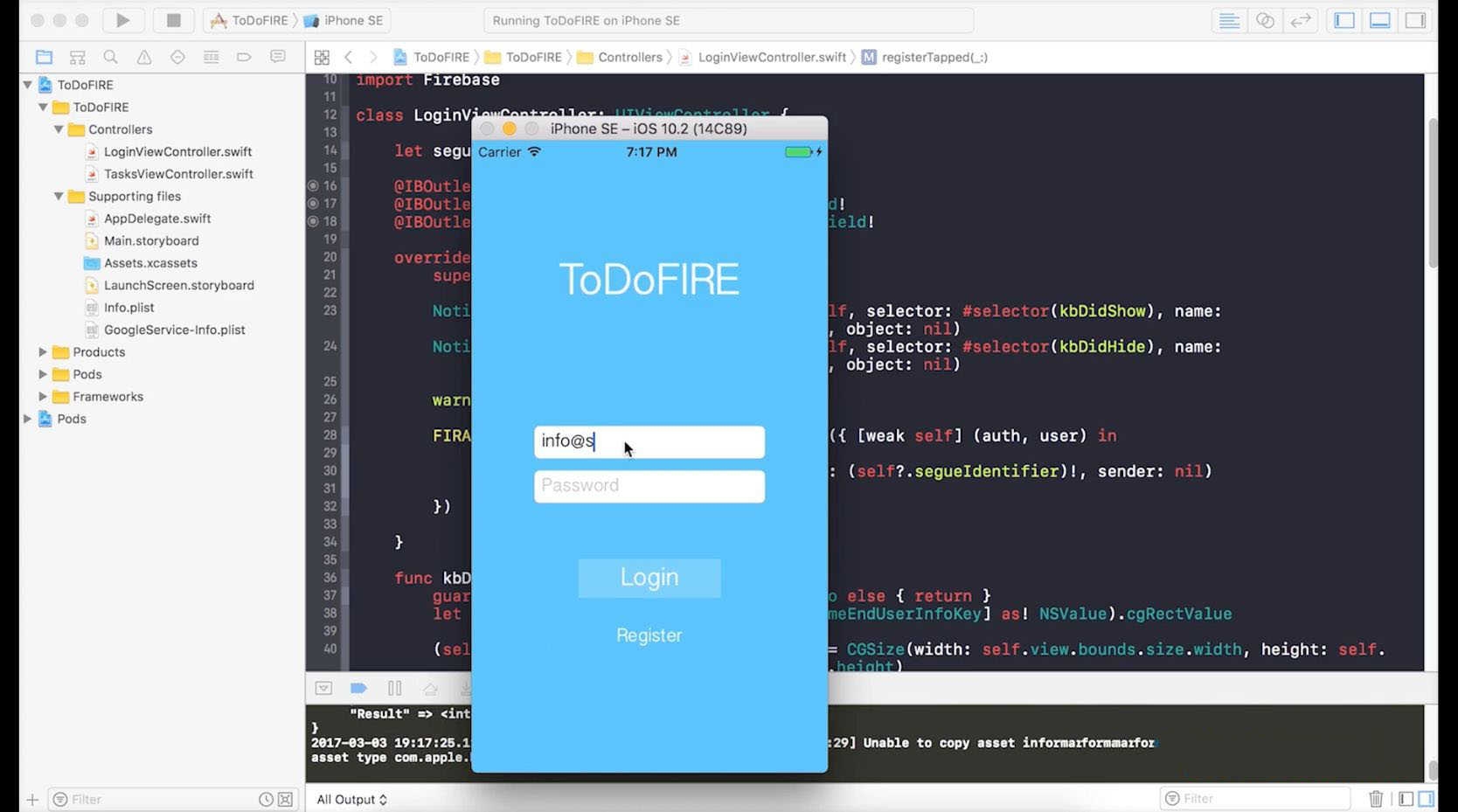Select ToDoFIRE project in jump bar
This screenshot has width=1458, height=812.
click(432, 57)
